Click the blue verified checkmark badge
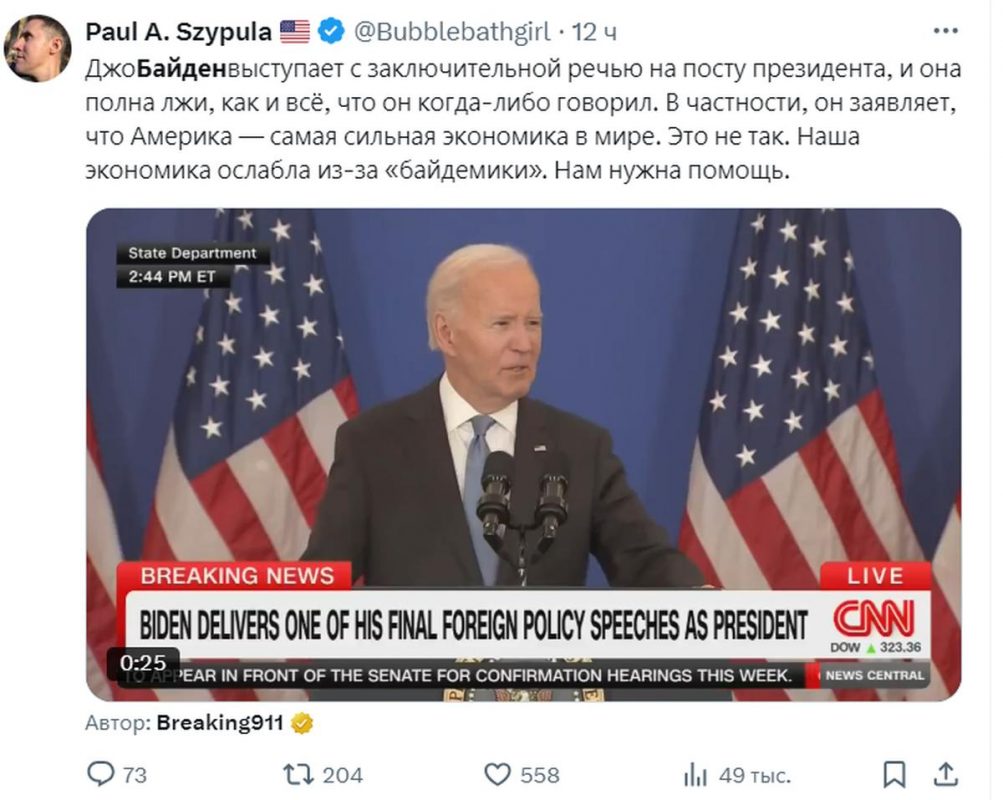Viewport: 1003px width, 800px height. click(331, 31)
